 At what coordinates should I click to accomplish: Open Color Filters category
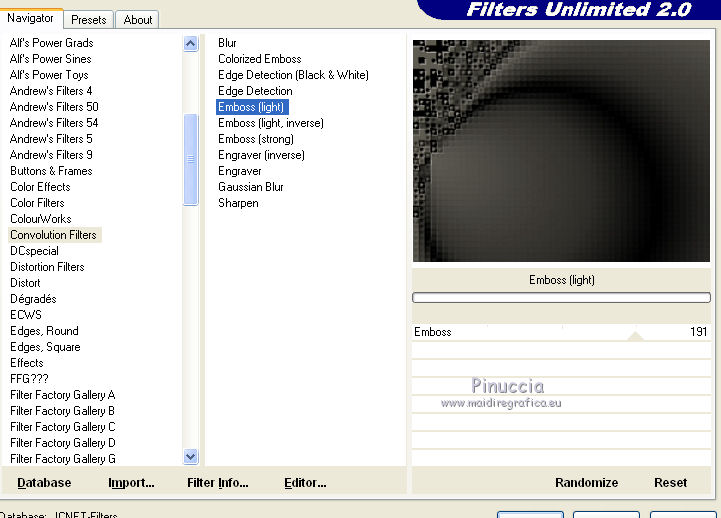pos(37,203)
